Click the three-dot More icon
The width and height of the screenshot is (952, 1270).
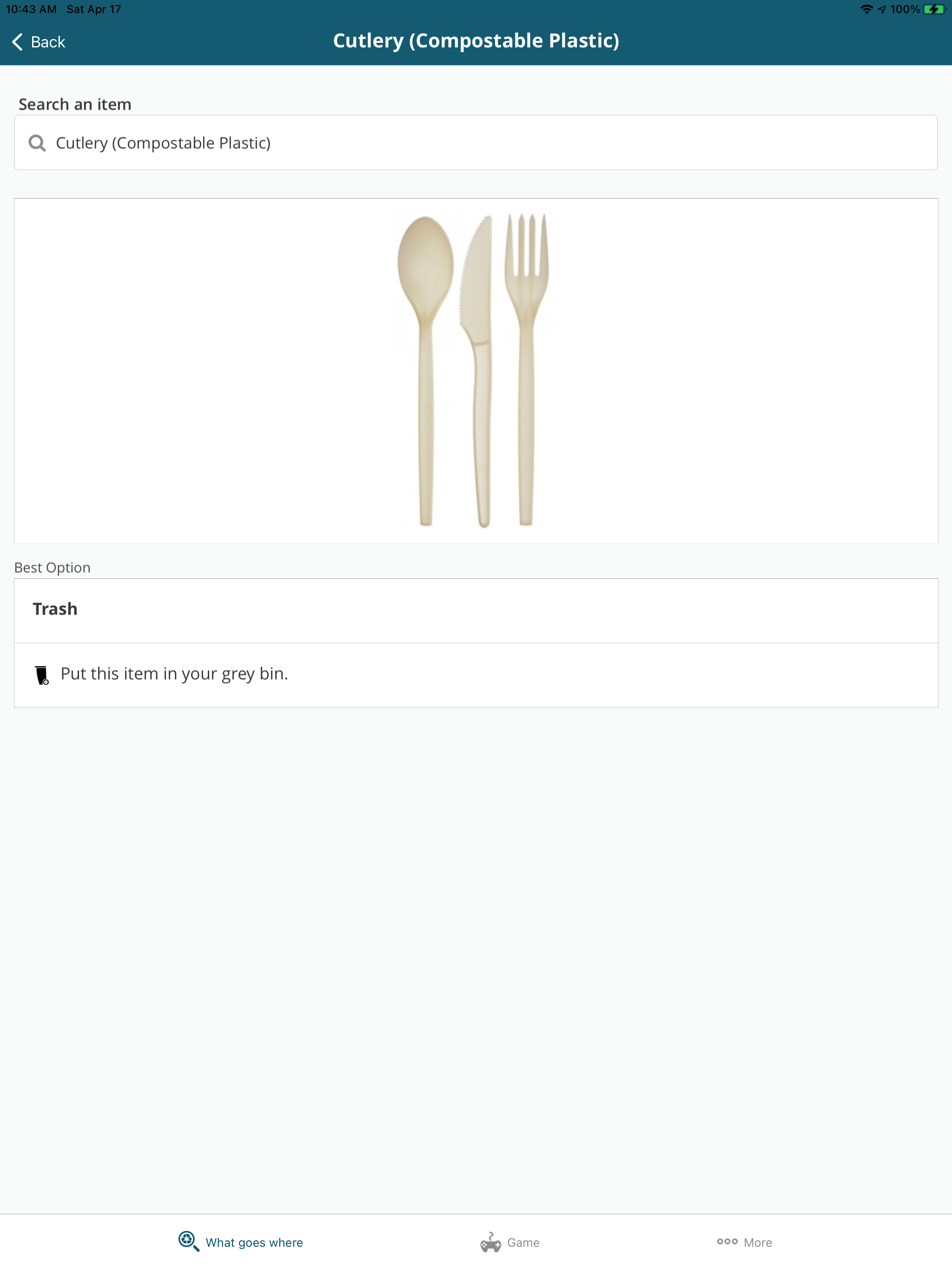click(727, 1241)
